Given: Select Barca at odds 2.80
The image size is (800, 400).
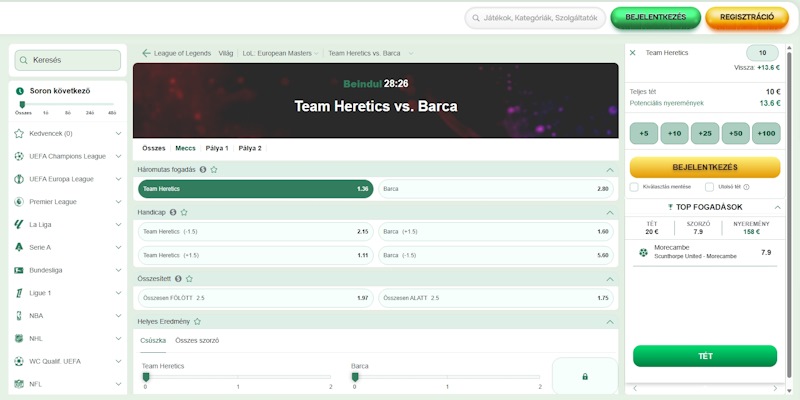Looking at the screenshot, I should point(495,189).
